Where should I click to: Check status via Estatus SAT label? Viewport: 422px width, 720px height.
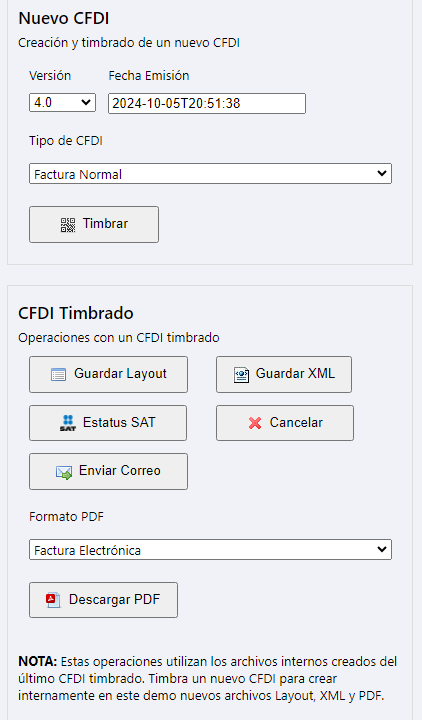(119, 422)
